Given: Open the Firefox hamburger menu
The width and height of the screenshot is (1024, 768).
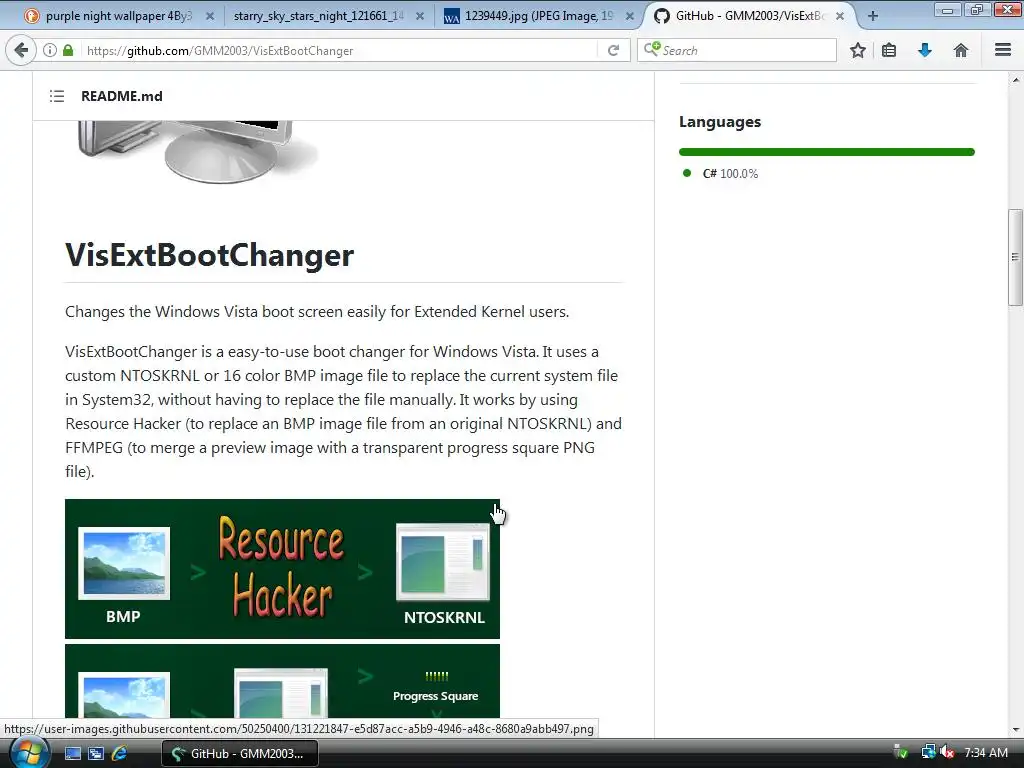Looking at the screenshot, I should click(x=1003, y=50).
